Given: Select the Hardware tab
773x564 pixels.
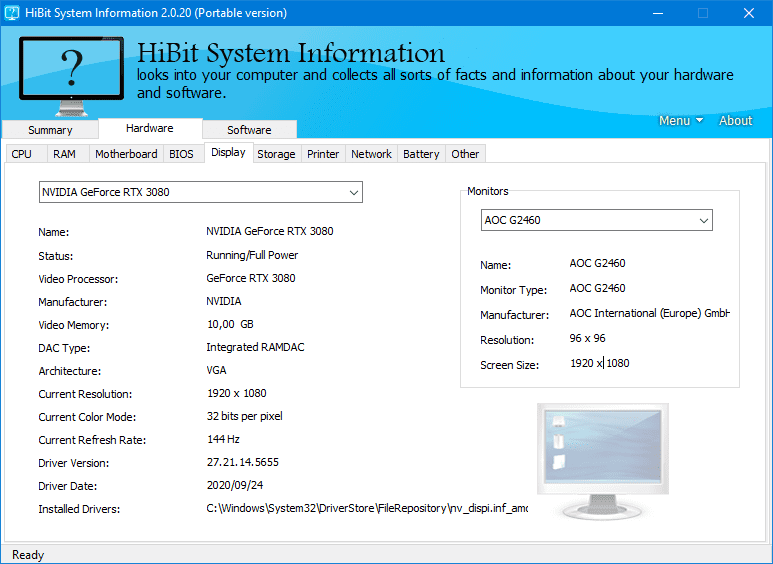Looking at the screenshot, I should tap(150, 129).
